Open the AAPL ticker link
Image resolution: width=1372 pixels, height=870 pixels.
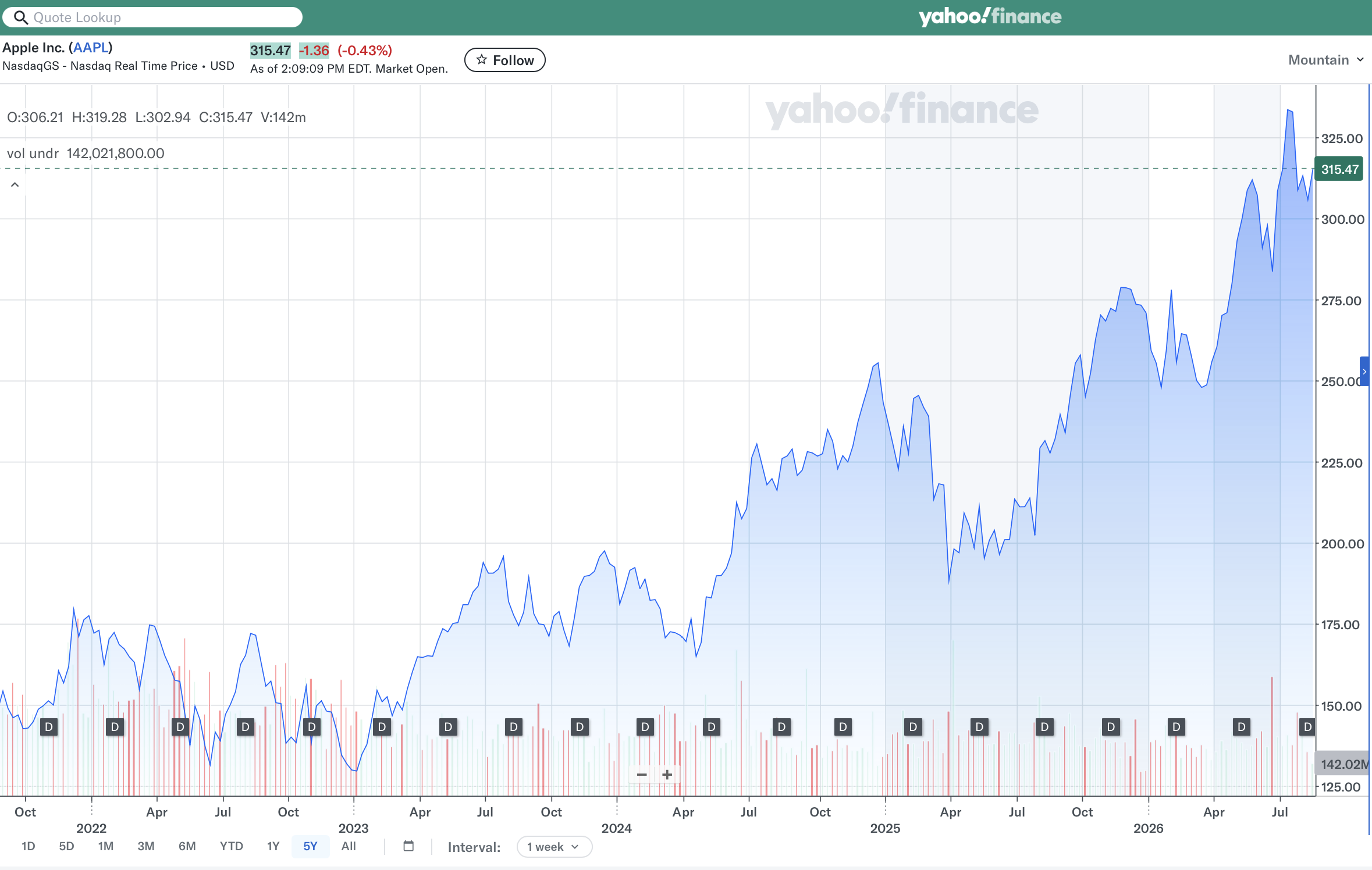pyautogui.click(x=90, y=48)
